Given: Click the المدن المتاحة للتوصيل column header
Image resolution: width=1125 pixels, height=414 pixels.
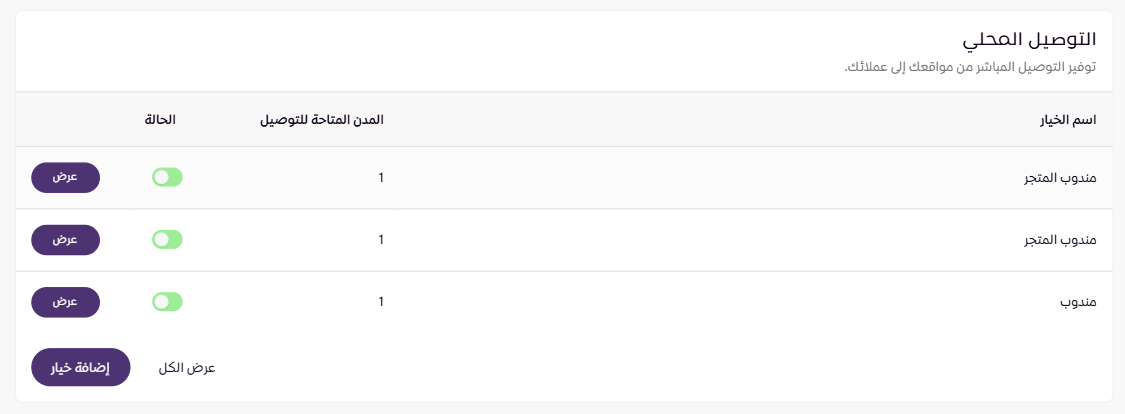Looking at the screenshot, I should [321, 120].
